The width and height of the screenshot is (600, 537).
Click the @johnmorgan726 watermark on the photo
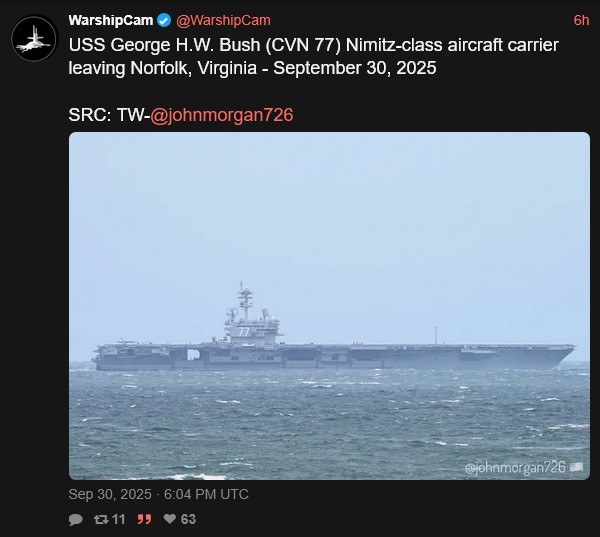[515, 467]
